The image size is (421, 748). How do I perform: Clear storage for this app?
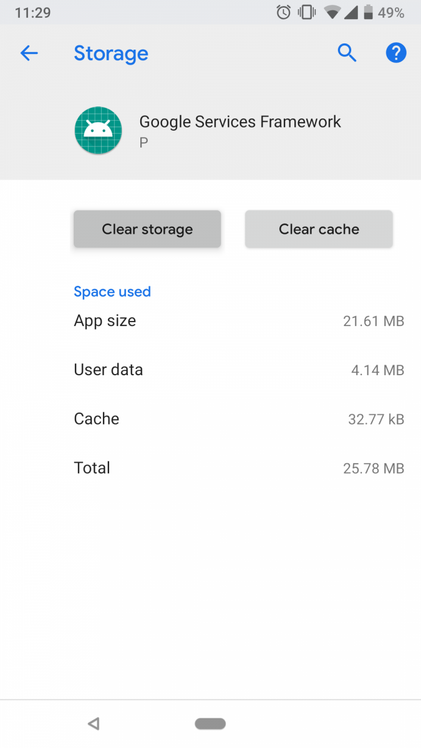tap(147, 229)
